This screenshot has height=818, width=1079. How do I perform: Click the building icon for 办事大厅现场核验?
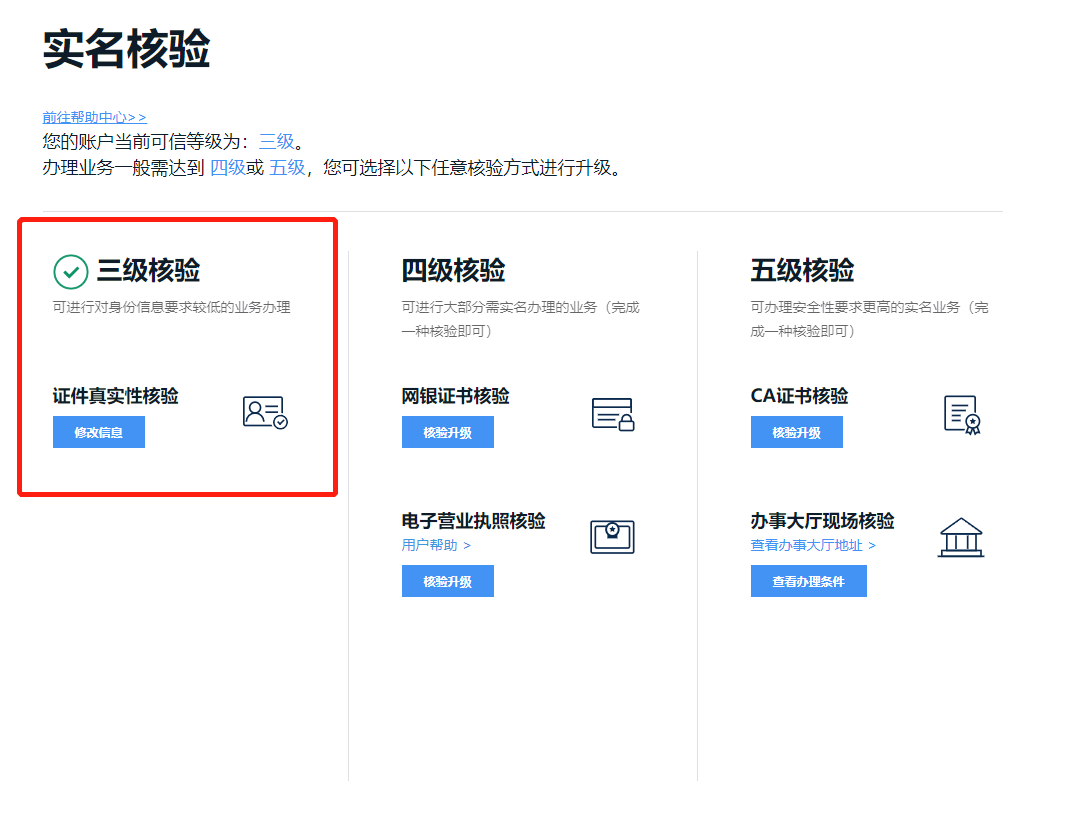(960, 537)
